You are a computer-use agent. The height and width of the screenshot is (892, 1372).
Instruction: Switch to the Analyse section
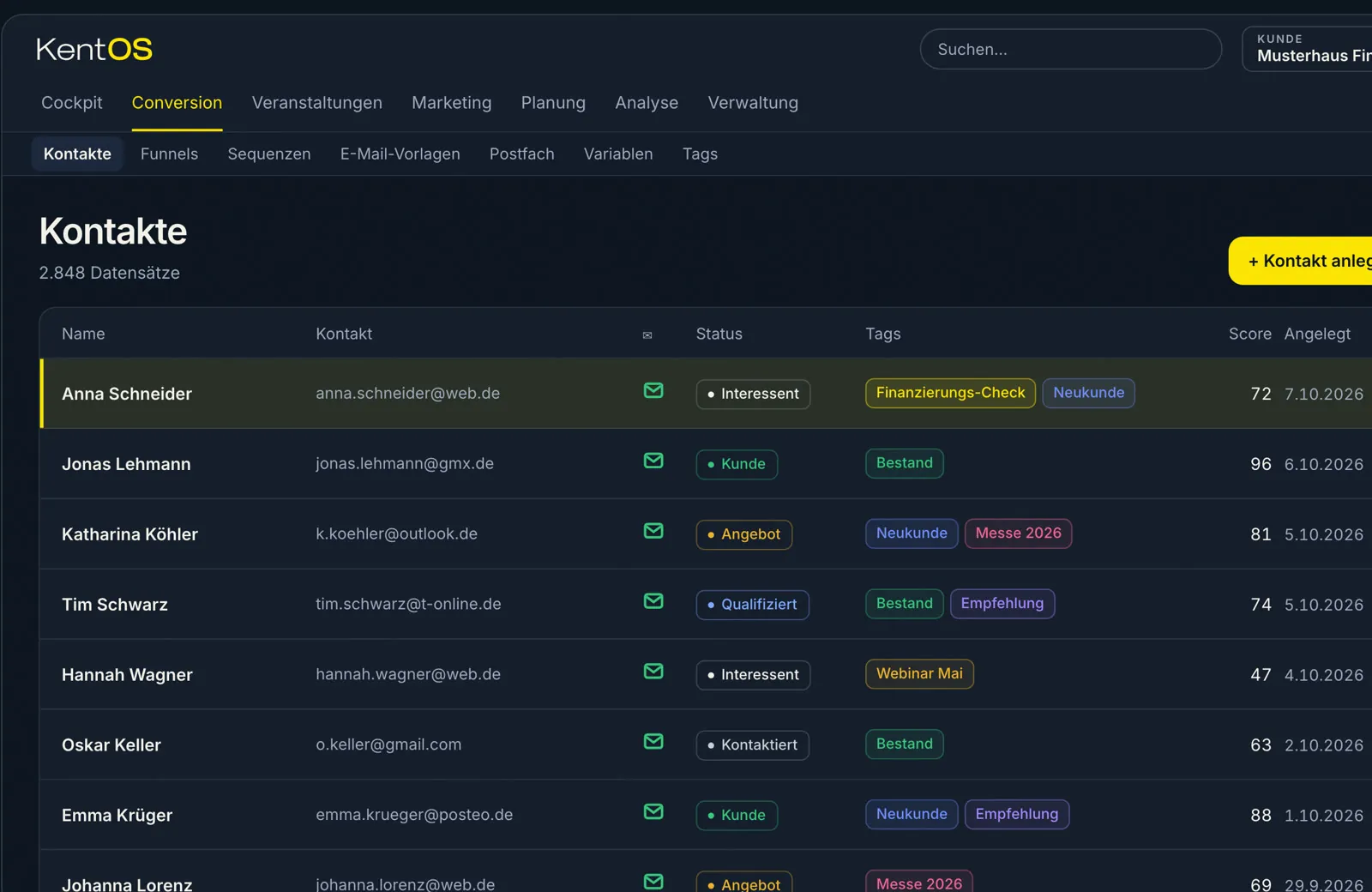click(647, 103)
